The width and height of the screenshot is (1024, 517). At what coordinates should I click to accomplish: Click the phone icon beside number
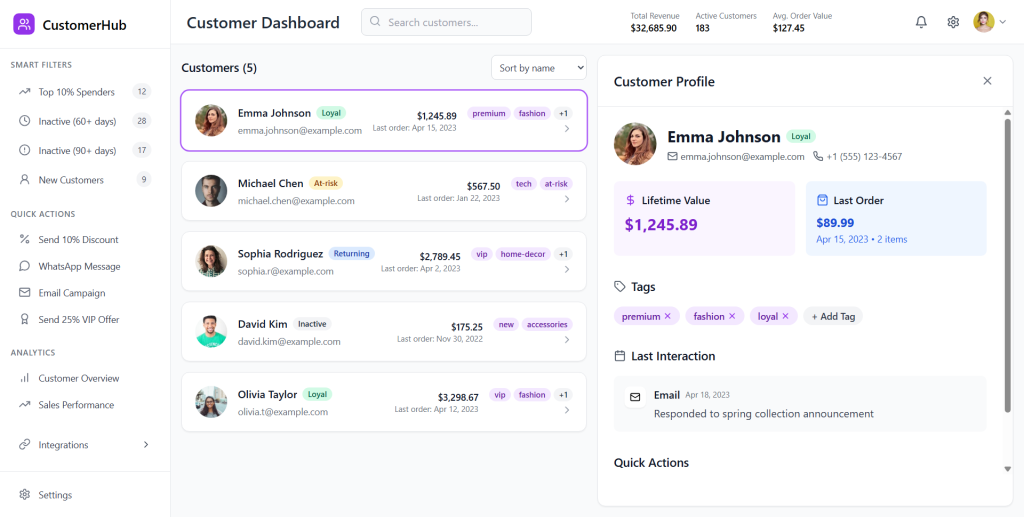click(818, 157)
